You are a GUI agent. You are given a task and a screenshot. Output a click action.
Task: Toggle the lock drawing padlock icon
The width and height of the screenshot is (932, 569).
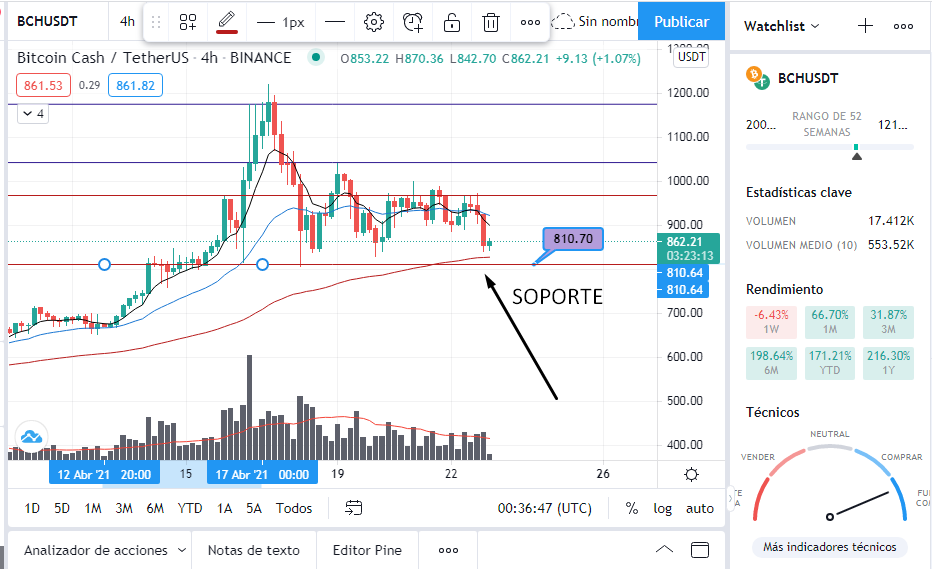[x=452, y=22]
